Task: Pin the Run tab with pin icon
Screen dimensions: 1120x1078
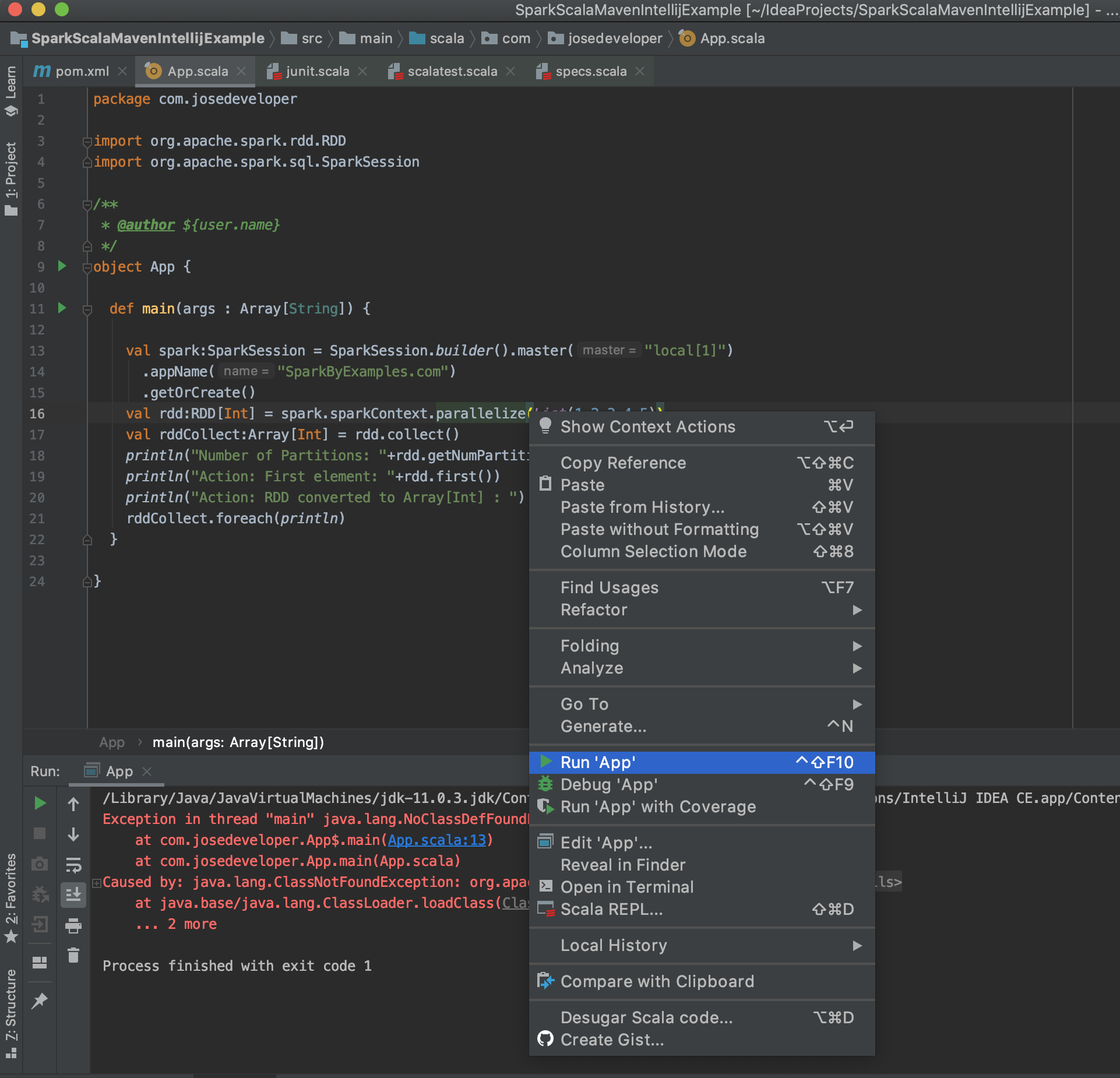Action: click(40, 1001)
